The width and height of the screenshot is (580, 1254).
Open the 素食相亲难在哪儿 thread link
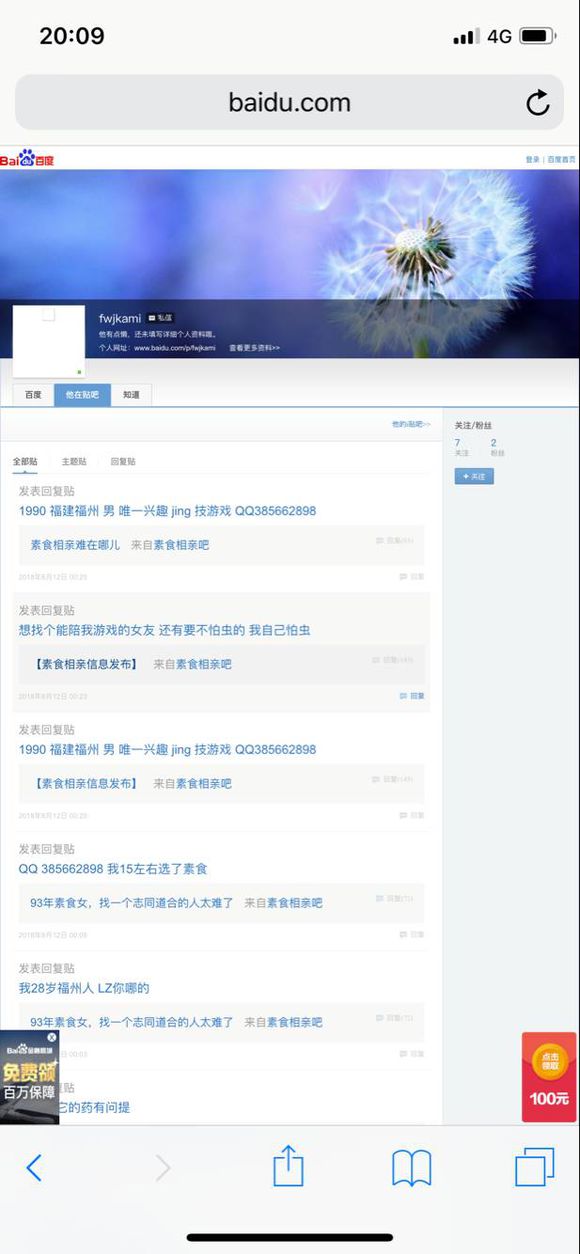tap(75, 545)
